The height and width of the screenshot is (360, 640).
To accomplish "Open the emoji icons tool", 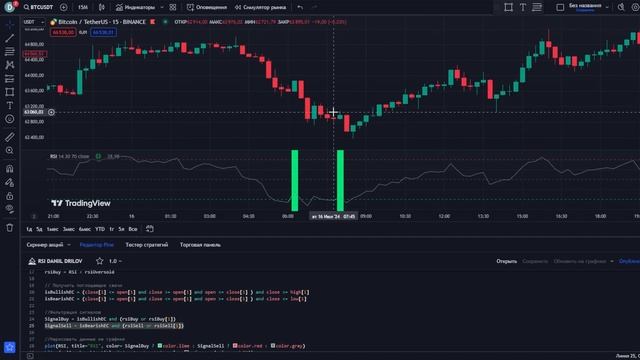I will coord(10,119).
